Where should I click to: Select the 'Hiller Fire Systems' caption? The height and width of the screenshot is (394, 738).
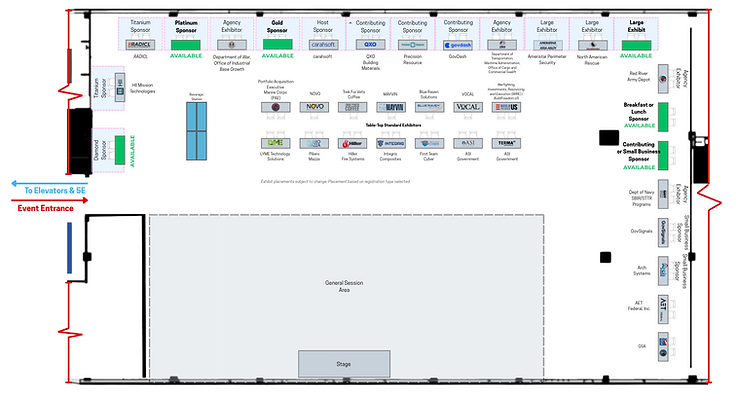[353, 156]
